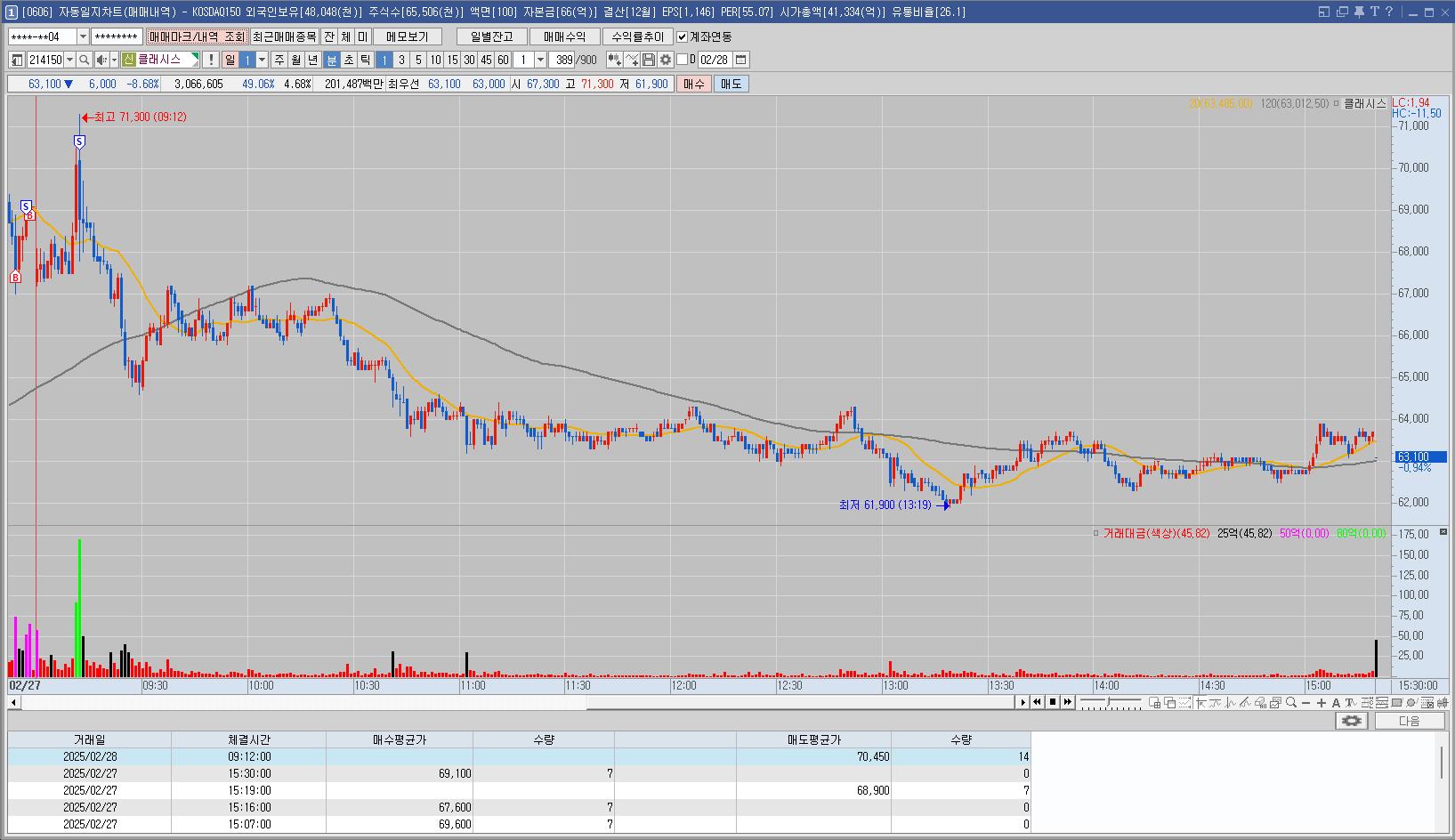This screenshot has height=840, width=1455.
Task: Select the 5-minute interval
Action: coord(418,60)
